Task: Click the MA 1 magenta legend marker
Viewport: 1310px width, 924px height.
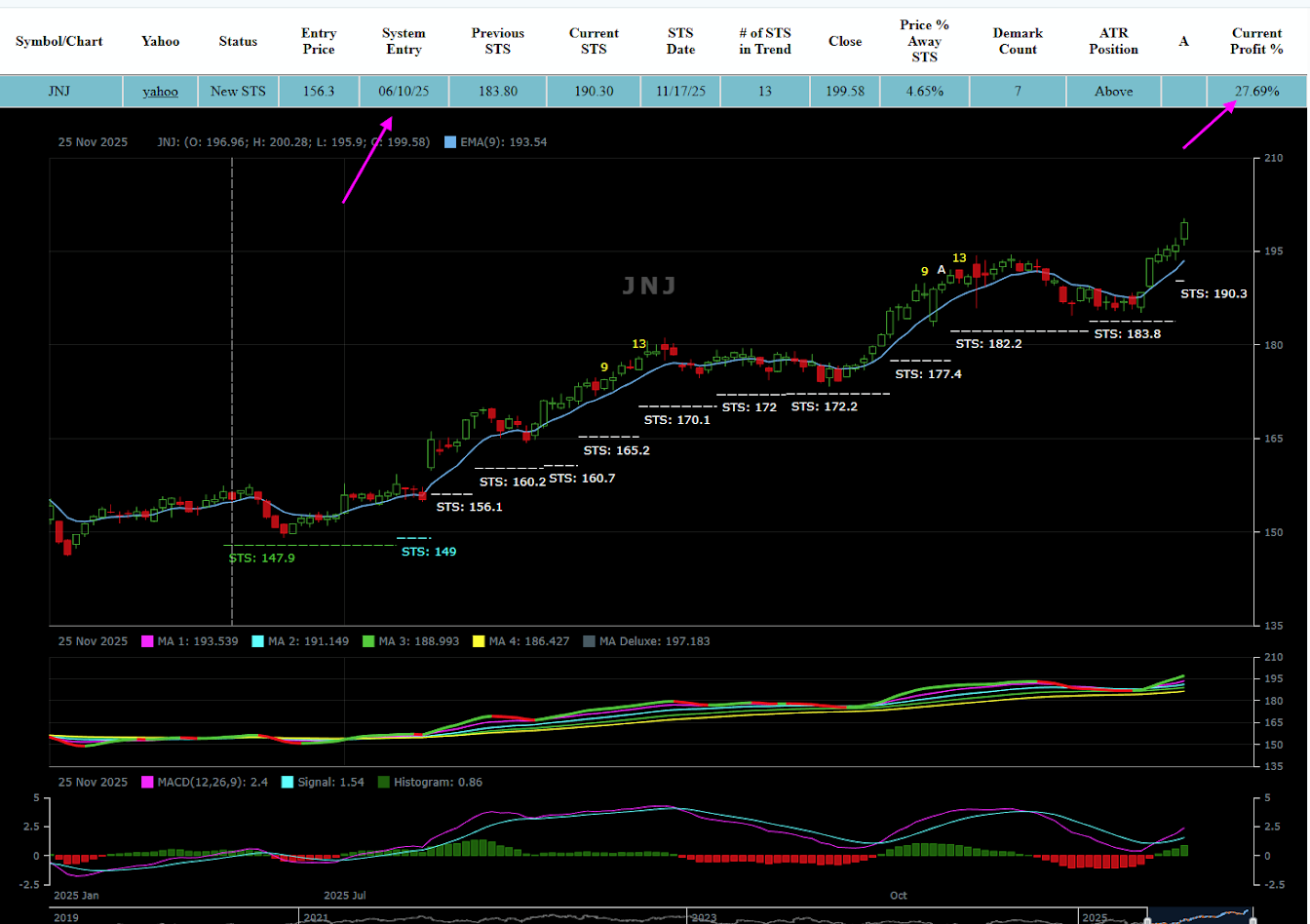Action: coord(148,641)
